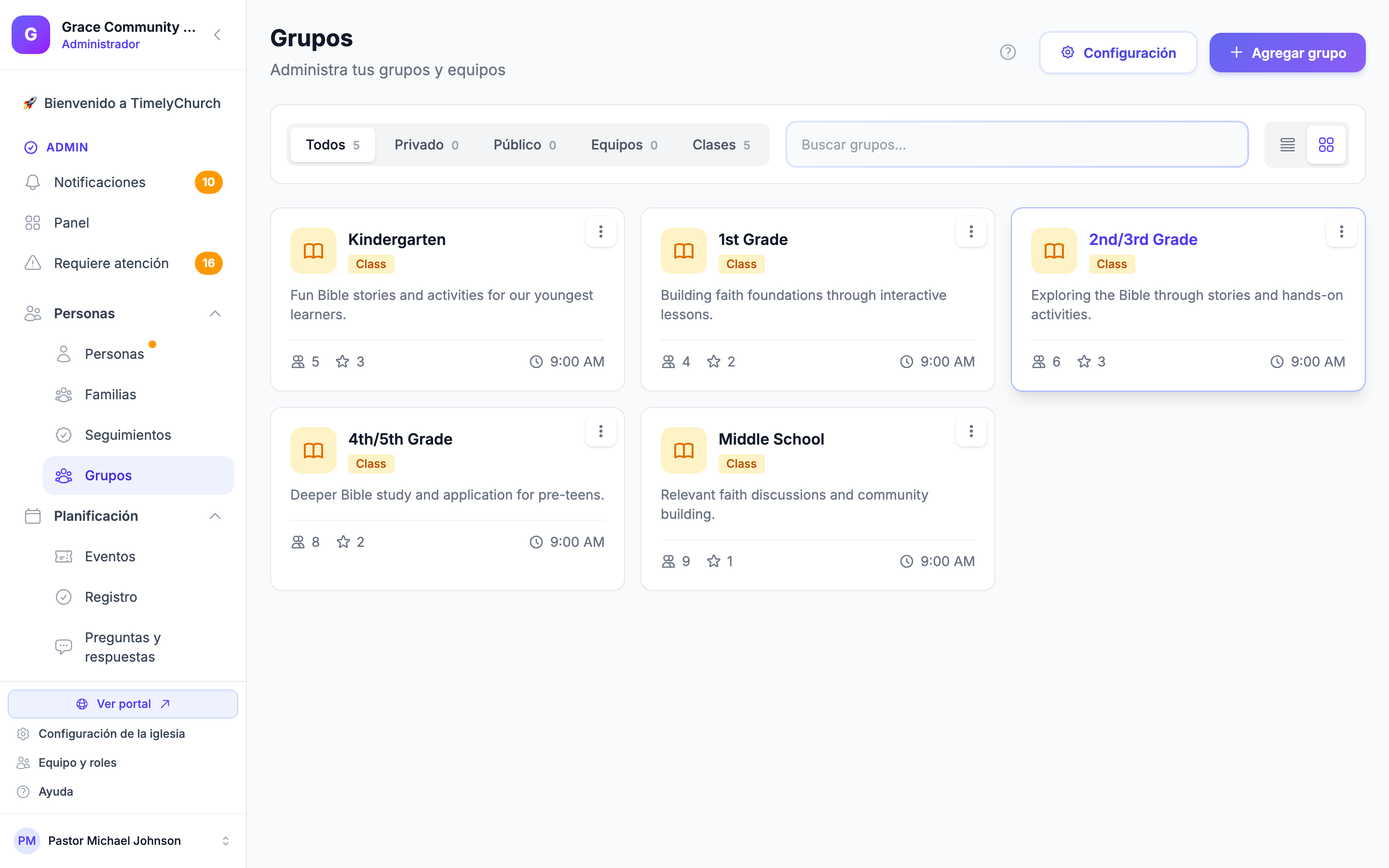
Task: Click the 4th/5th Grade group title
Action: (400, 439)
